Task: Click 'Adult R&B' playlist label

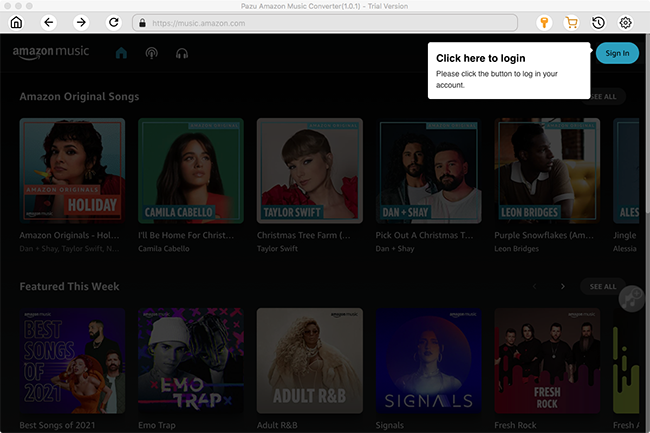Action: click(x=277, y=425)
